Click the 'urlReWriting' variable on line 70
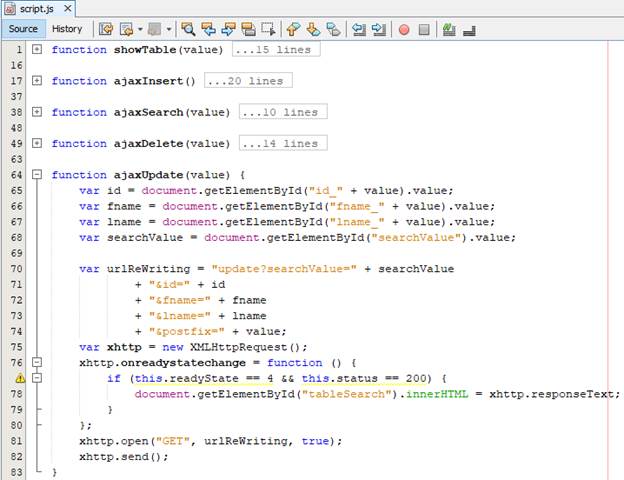 coord(148,269)
